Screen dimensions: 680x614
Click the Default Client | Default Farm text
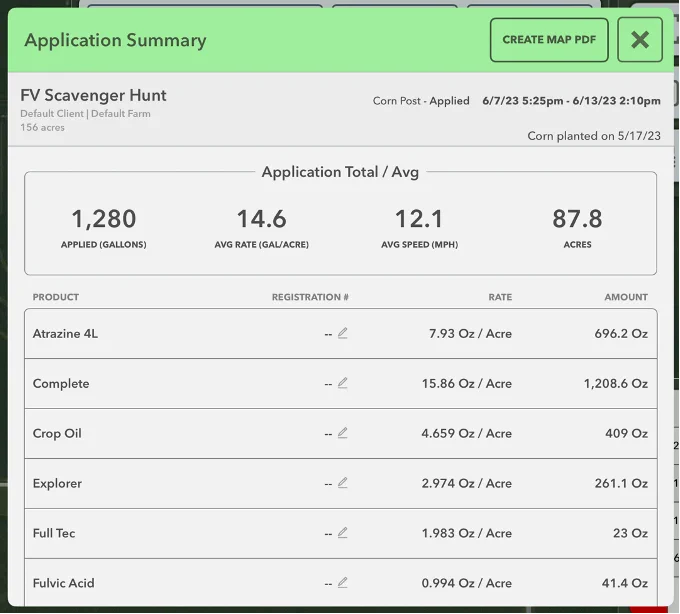click(85, 114)
